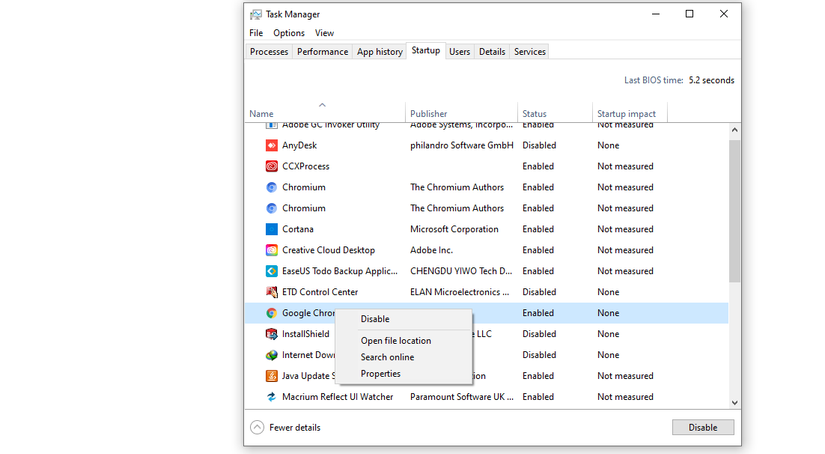Viewport: 825px width, 454px height.
Task: Select Open file location menu entry
Action: (396, 341)
